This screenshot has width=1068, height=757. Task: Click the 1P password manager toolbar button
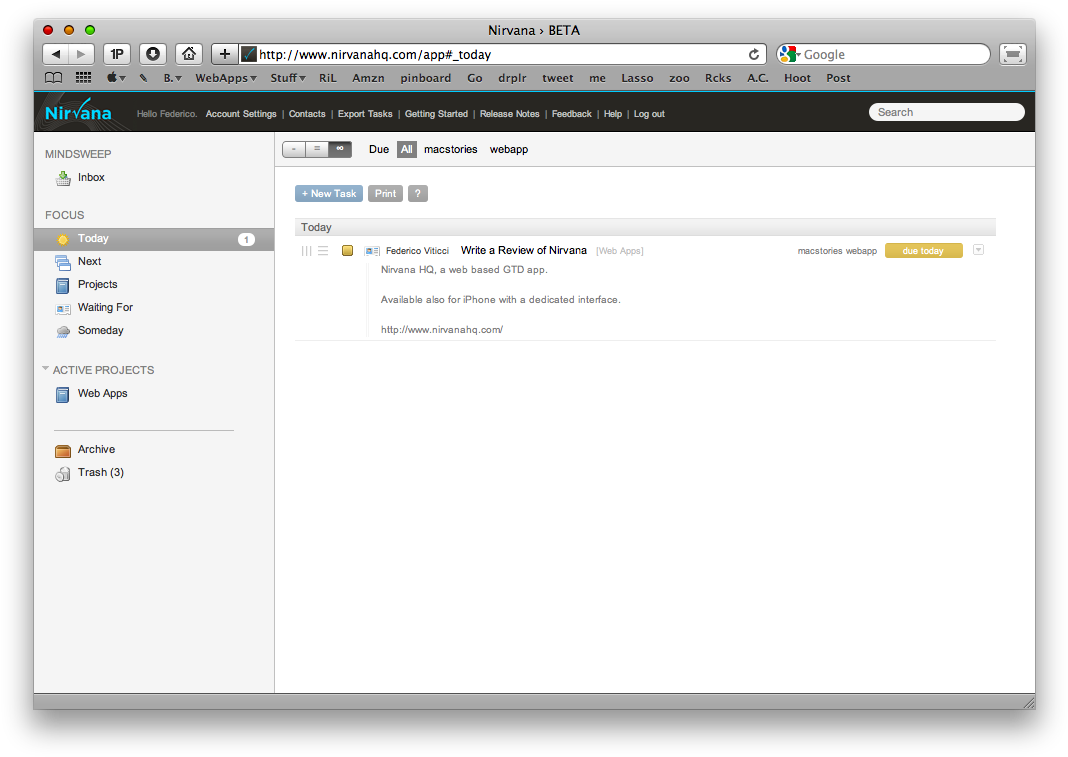click(x=117, y=54)
